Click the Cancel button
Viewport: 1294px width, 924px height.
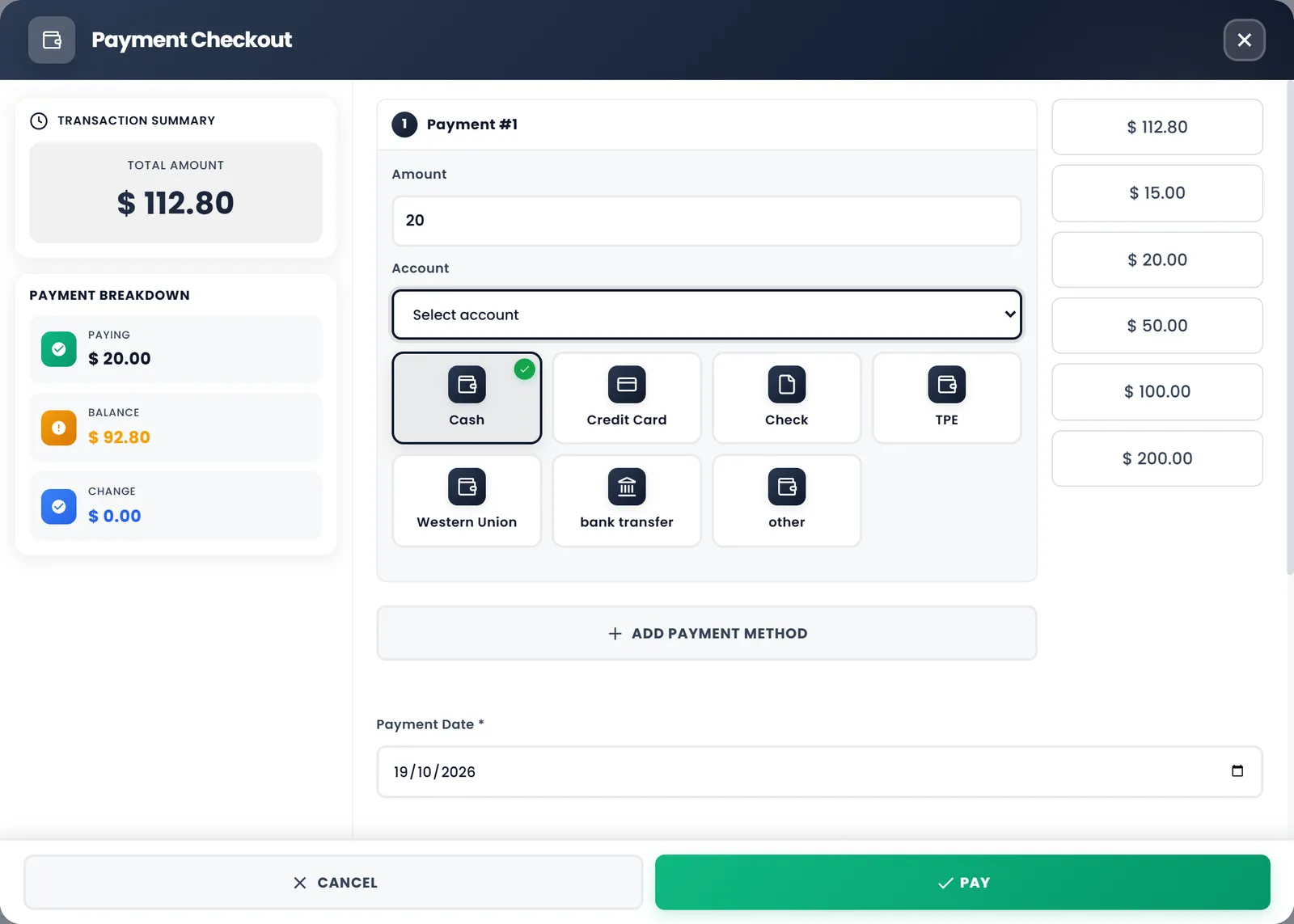point(333,883)
